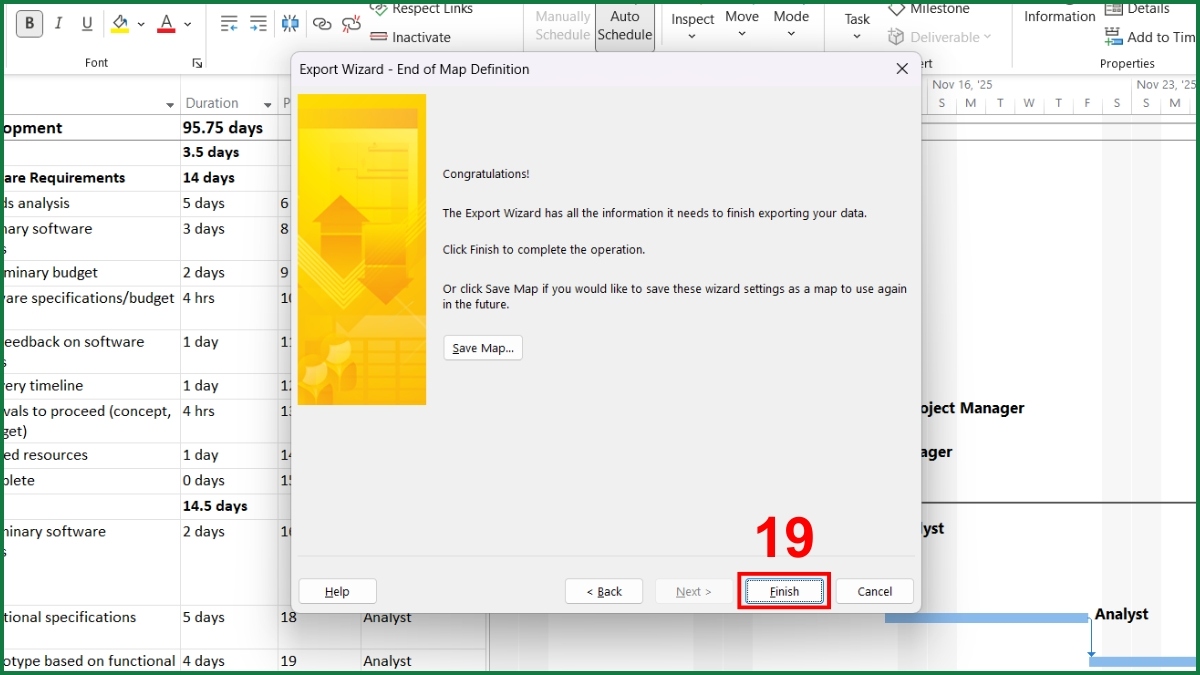Image resolution: width=1200 pixels, height=675 pixels.
Task: Open the Font Color dropdown
Action: click(x=186, y=22)
